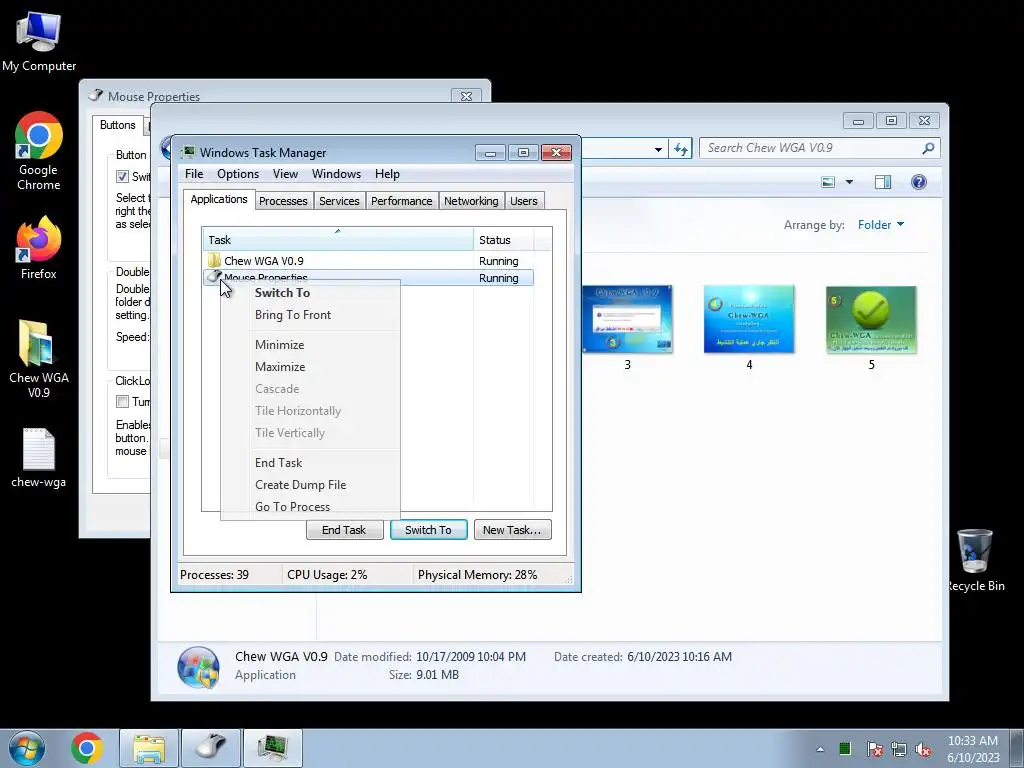Select Buttons tab in Mouse Properties
The width and height of the screenshot is (1024, 768).
(118, 125)
